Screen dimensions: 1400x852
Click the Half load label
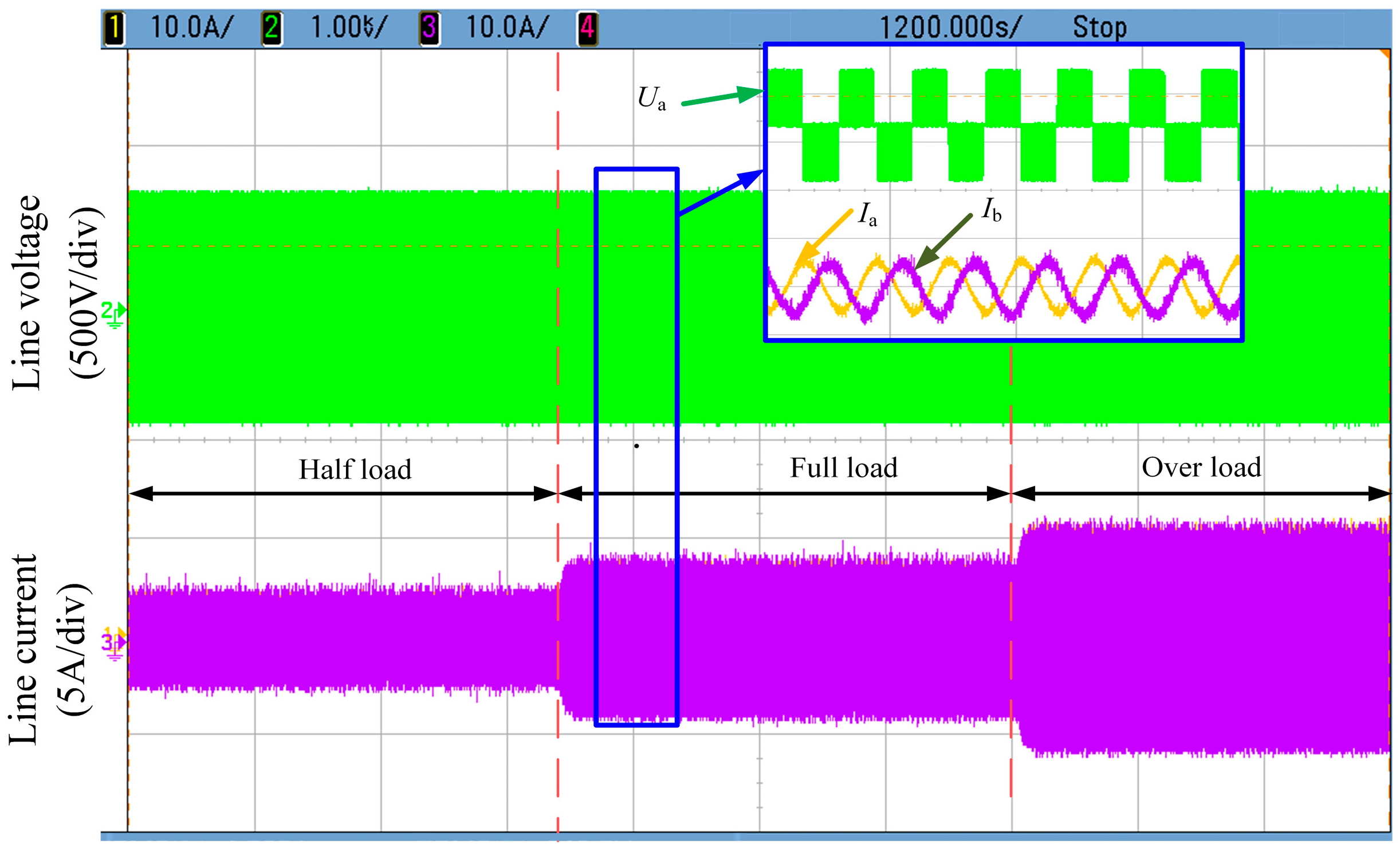(x=355, y=469)
